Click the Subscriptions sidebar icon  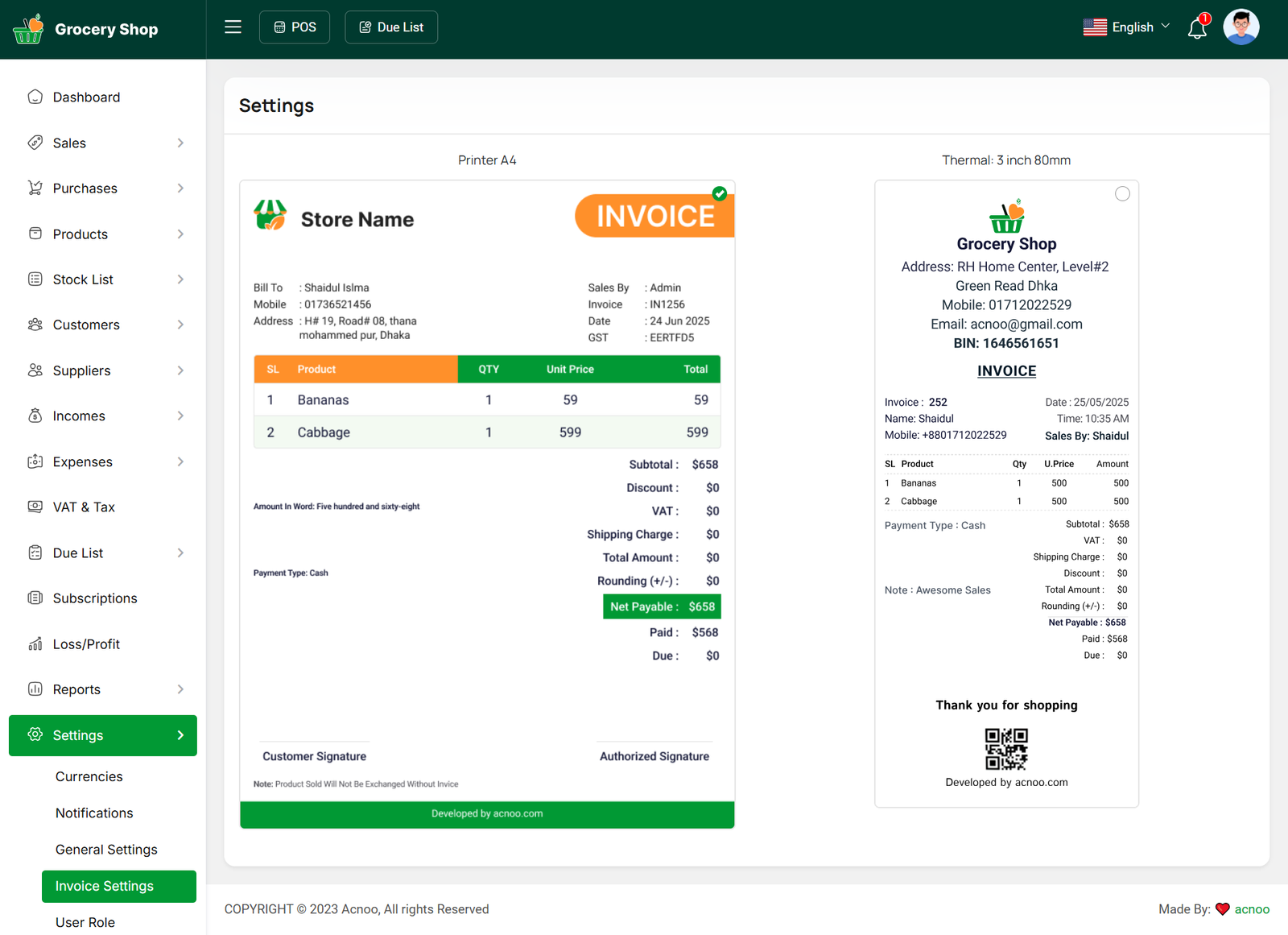tap(35, 598)
